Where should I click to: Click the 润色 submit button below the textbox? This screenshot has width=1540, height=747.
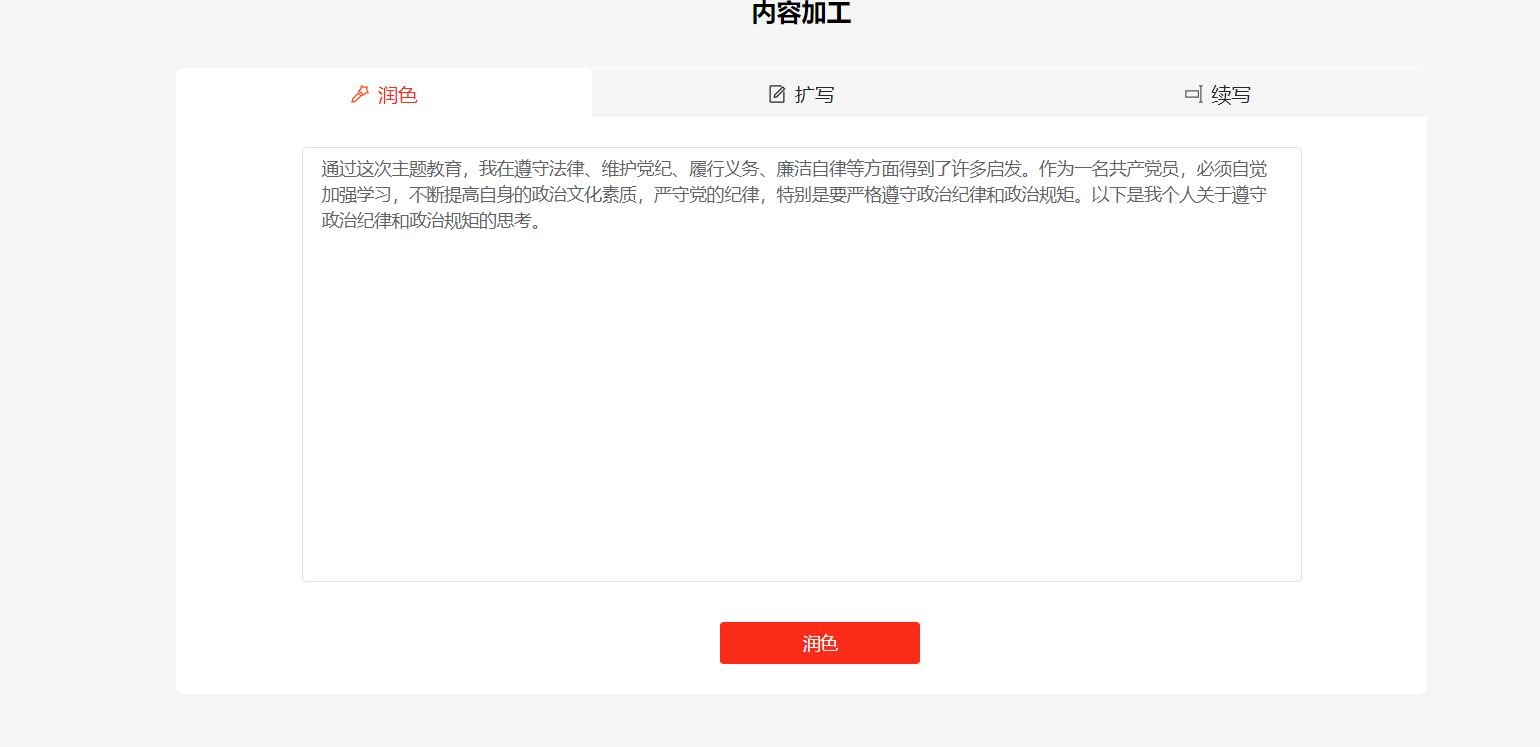(820, 643)
